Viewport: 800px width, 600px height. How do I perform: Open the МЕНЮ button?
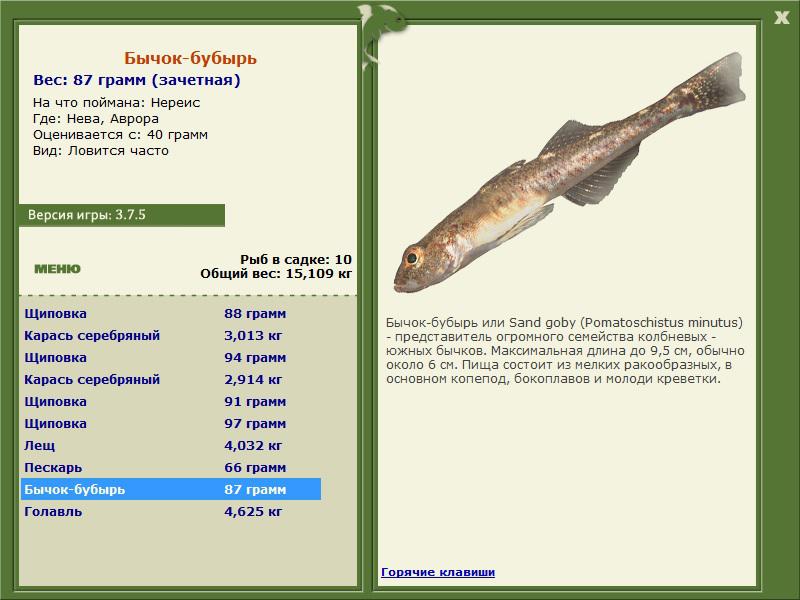pos(57,269)
